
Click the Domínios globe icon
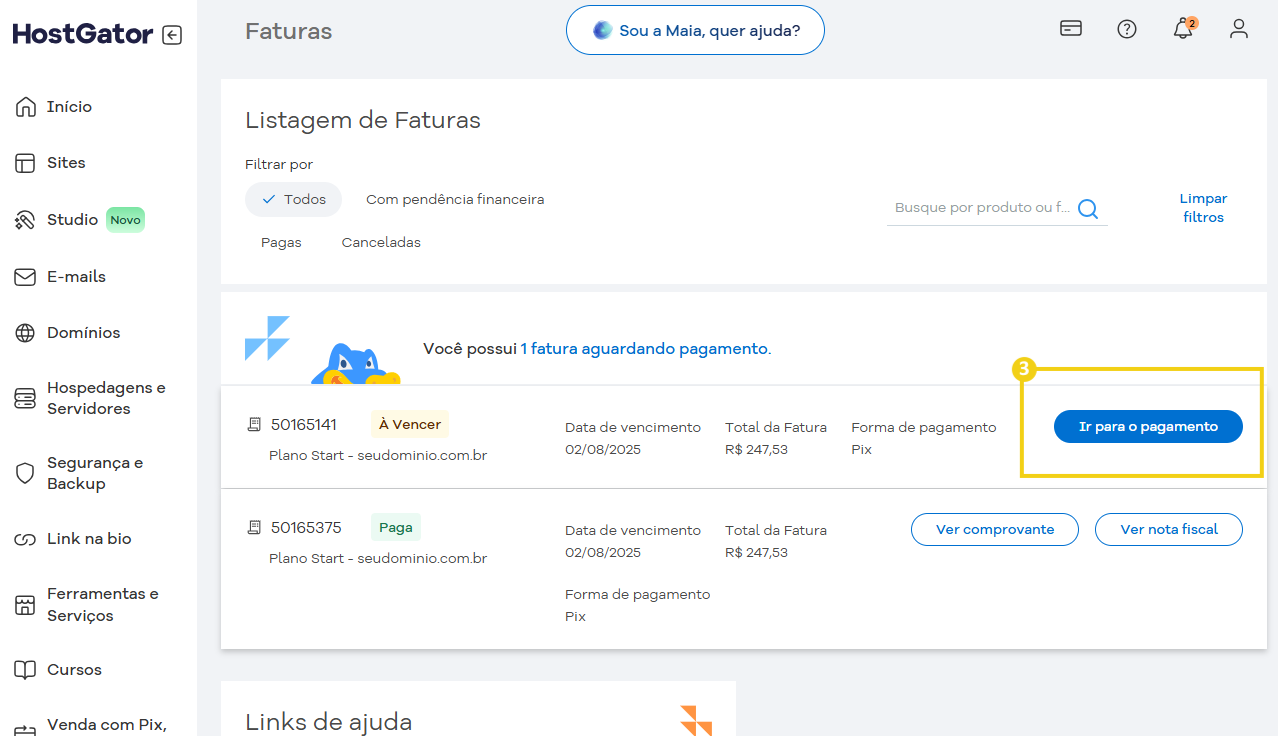[25, 333]
